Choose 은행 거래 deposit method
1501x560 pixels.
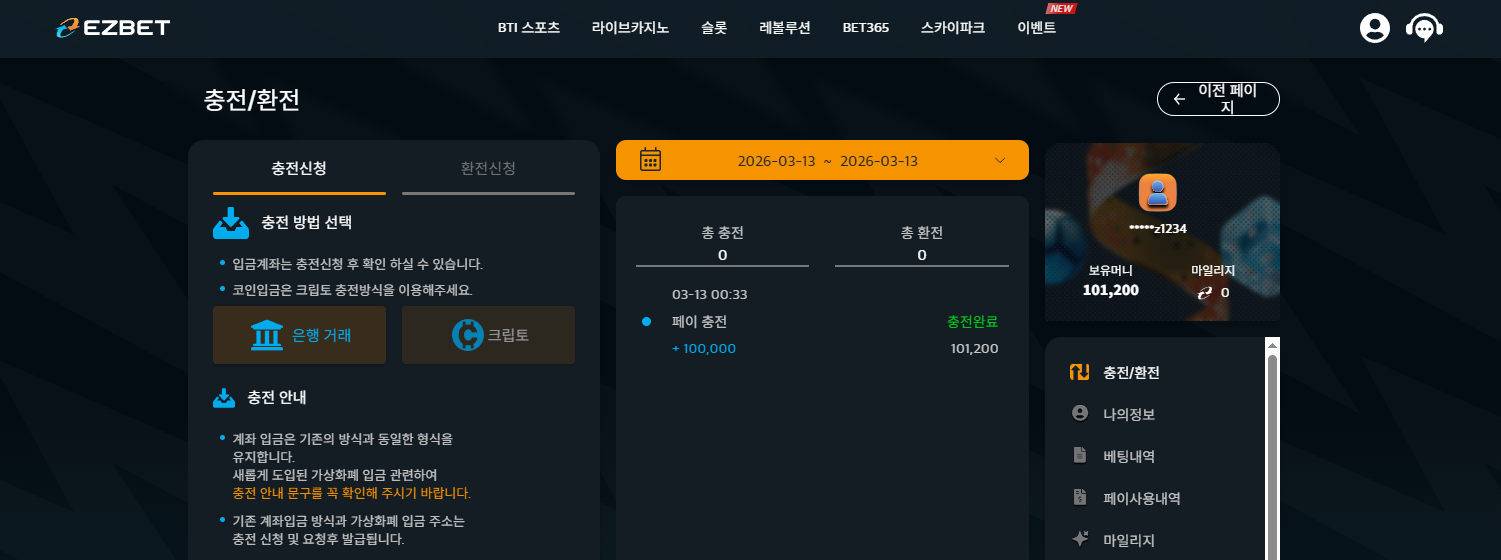click(299, 335)
